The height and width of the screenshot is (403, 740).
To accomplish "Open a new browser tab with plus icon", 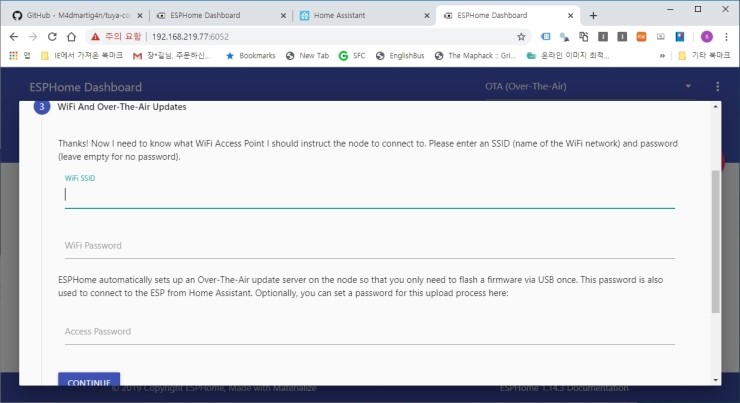I will [x=593, y=16].
